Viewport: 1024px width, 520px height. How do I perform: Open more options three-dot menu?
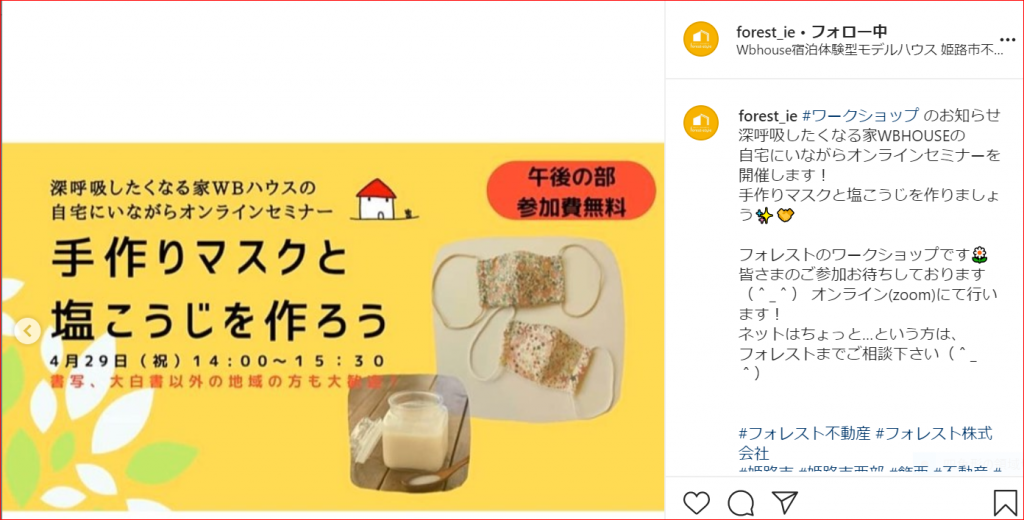(x=1008, y=40)
